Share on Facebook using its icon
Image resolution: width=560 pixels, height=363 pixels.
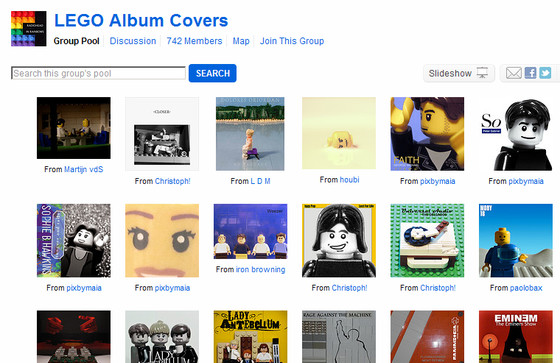pyautogui.click(x=530, y=73)
